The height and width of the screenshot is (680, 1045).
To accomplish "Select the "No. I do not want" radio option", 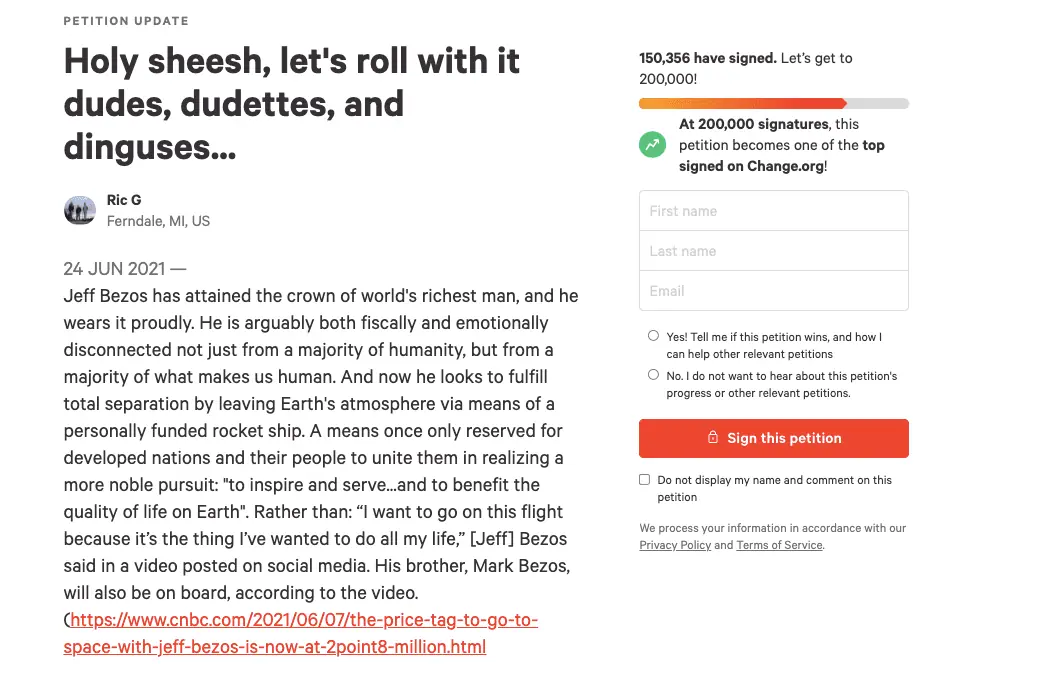I will (654, 375).
